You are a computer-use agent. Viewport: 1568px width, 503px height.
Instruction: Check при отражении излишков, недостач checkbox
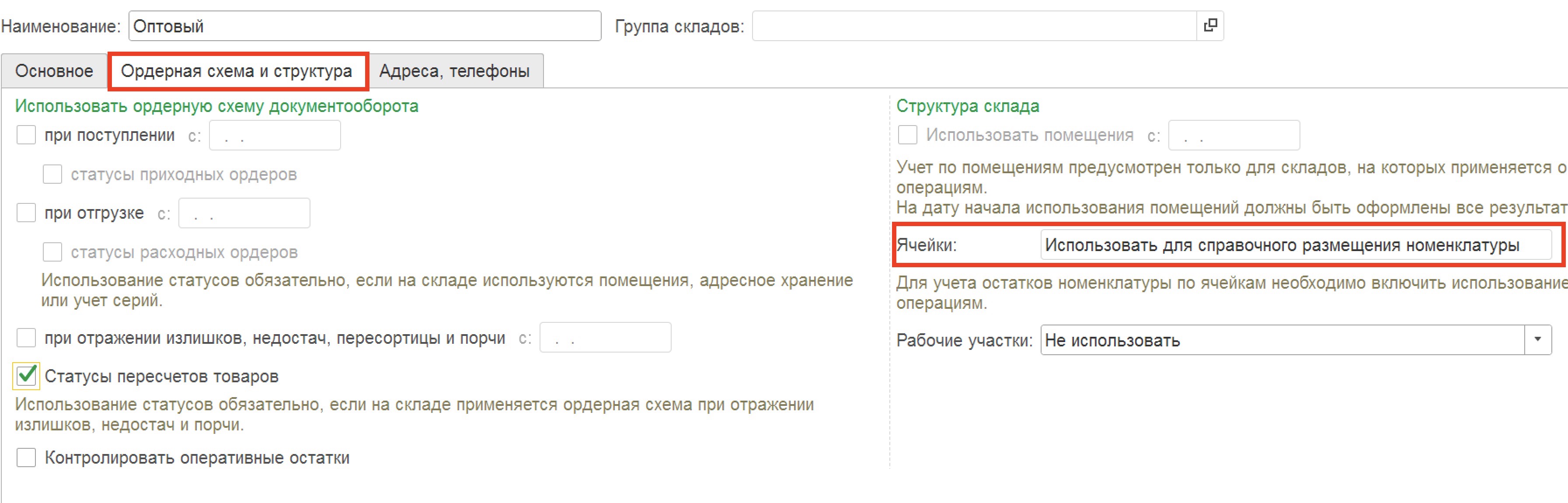[x=26, y=337]
